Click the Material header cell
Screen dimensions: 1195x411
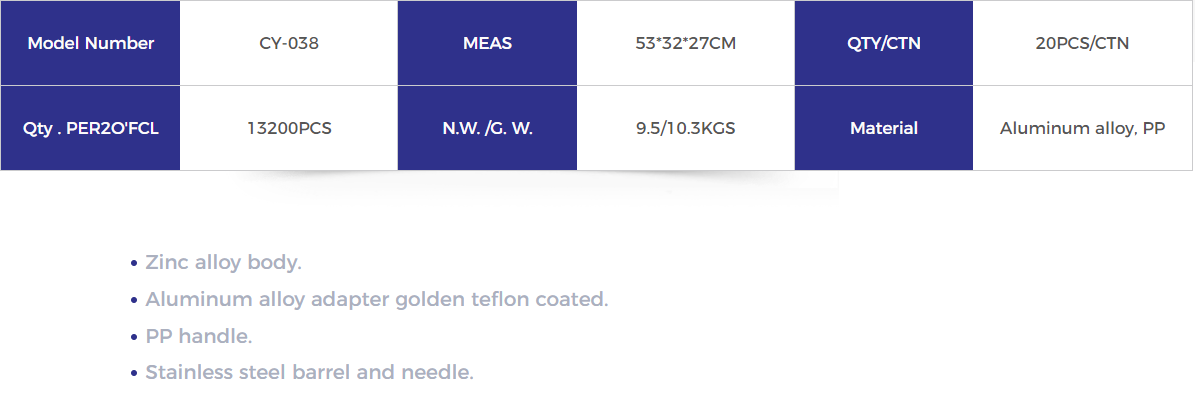[x=884, y=128]
